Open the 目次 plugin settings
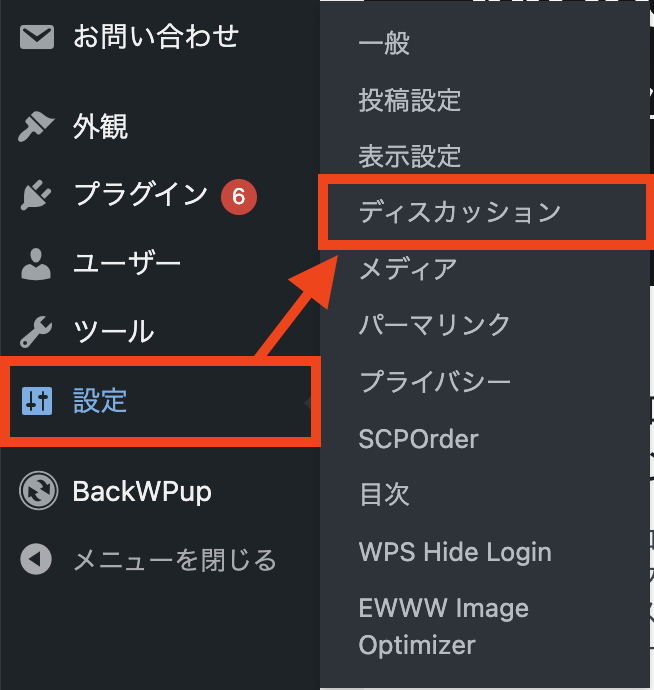 coord(384,494)
